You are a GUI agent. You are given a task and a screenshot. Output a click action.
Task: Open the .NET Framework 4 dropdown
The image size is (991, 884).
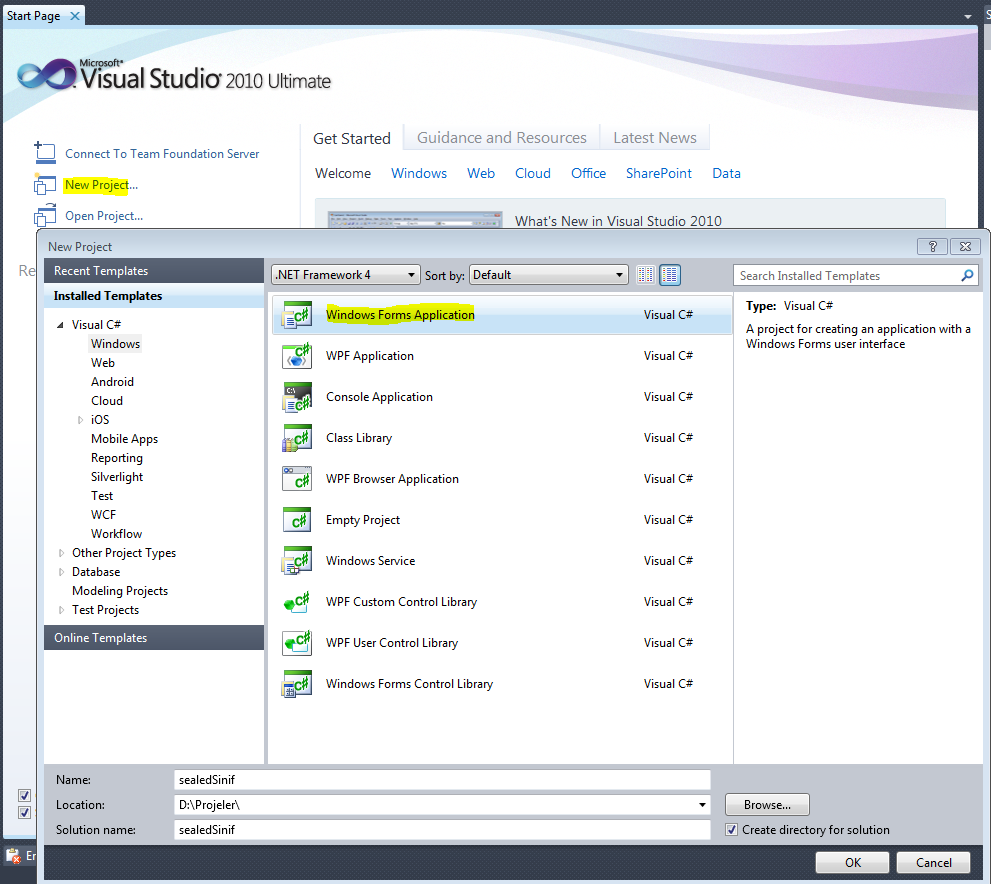[x=346, y=275]
